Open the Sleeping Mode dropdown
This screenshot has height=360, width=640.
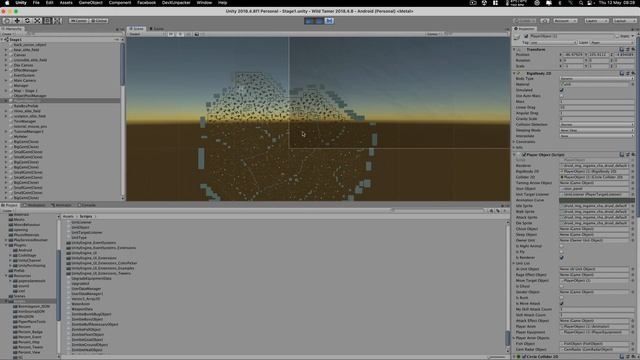597,130
